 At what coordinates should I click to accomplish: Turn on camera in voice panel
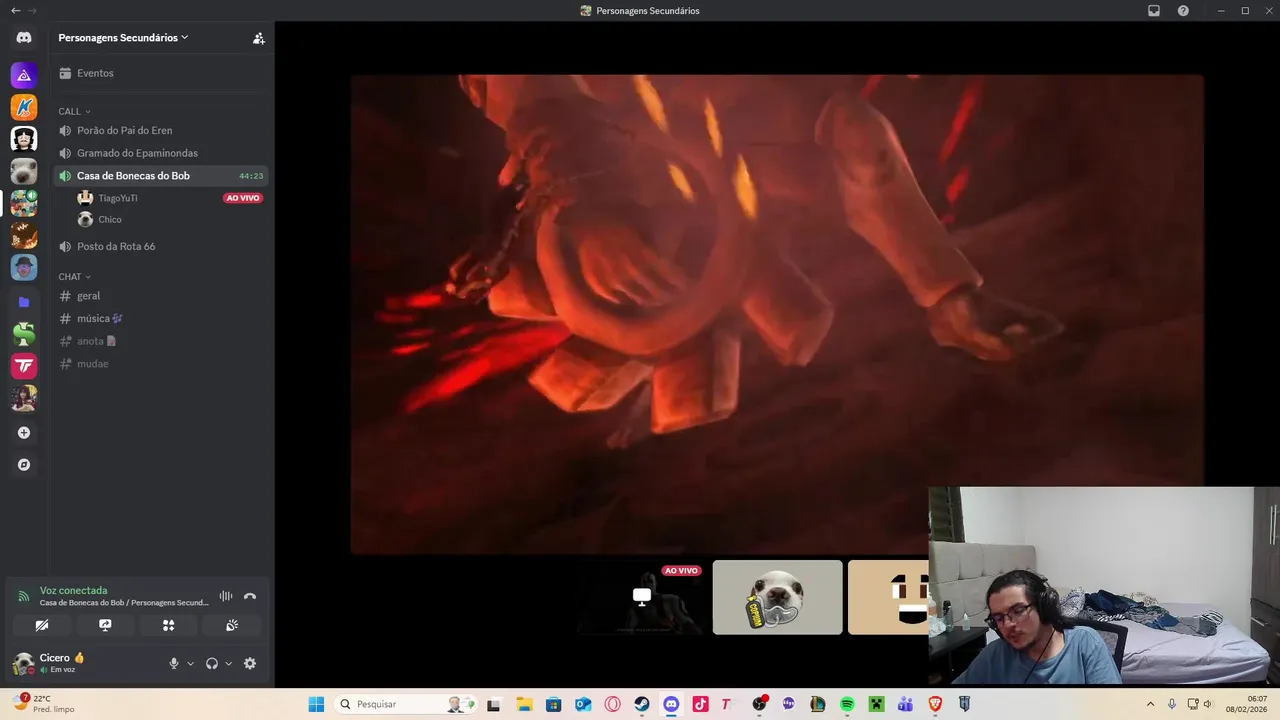42,625
